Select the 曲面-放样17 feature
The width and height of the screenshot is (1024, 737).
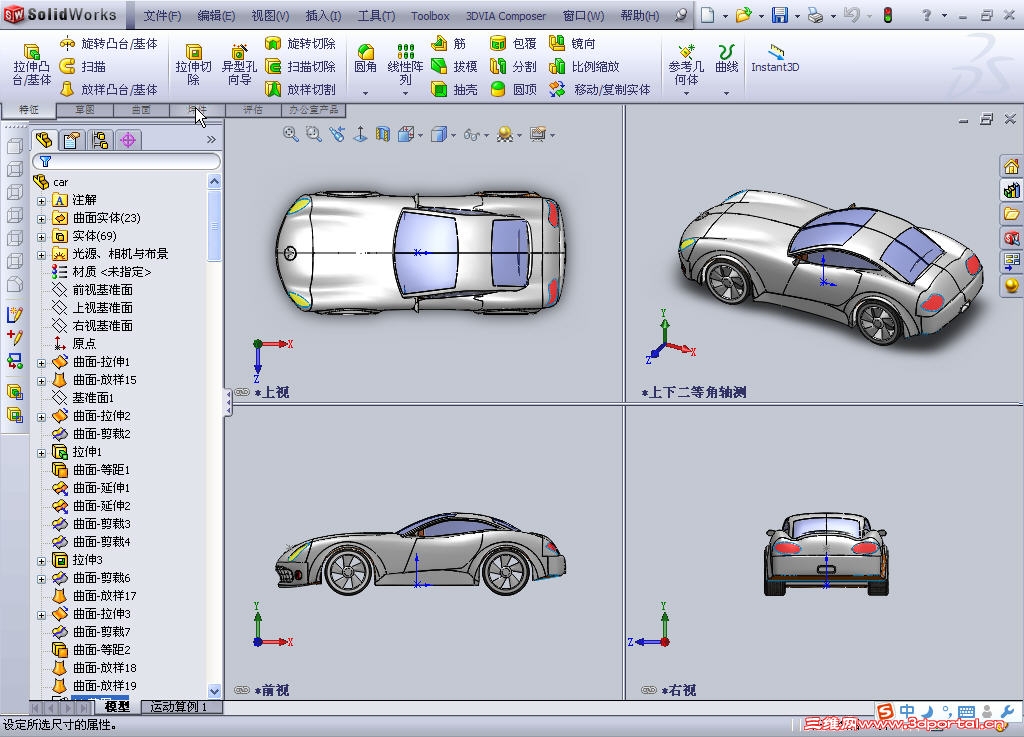[x=104, y=595]
